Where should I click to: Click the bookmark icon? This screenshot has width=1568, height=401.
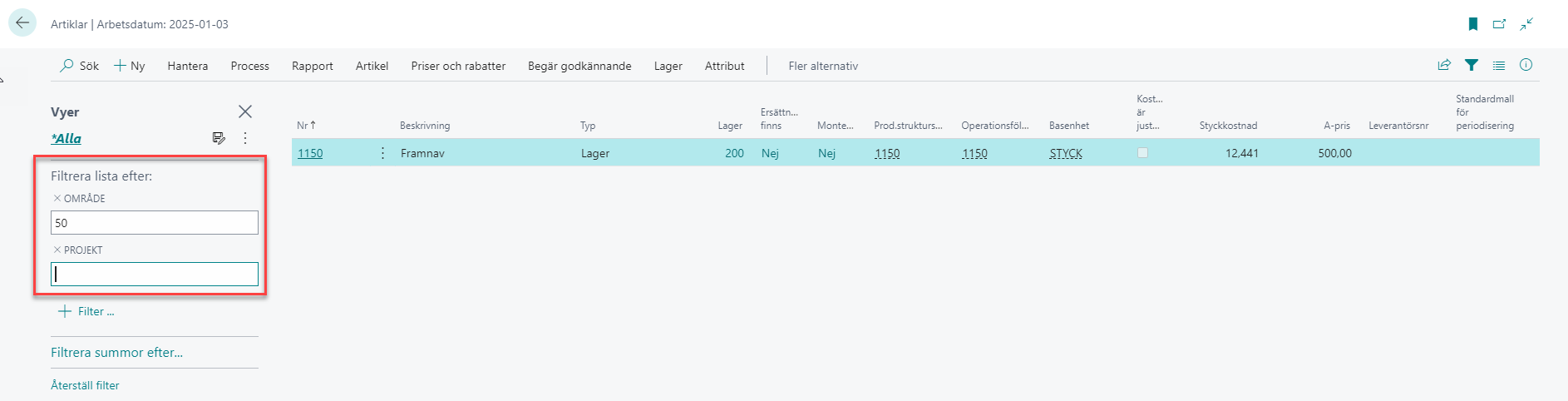pyautogui.click(x=1472, y=24)
